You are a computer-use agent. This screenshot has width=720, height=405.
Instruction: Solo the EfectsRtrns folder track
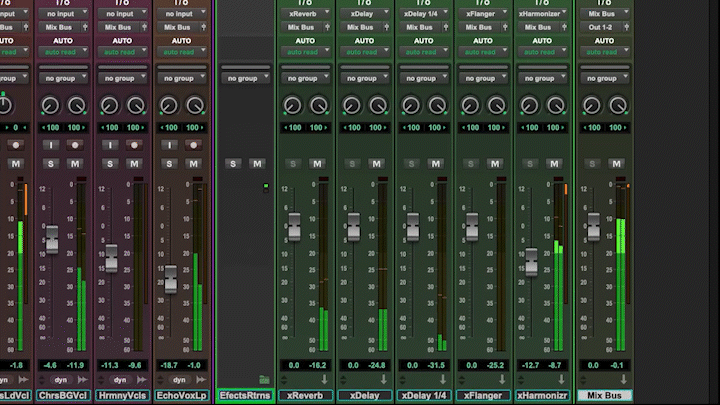(x=233, y=163)
